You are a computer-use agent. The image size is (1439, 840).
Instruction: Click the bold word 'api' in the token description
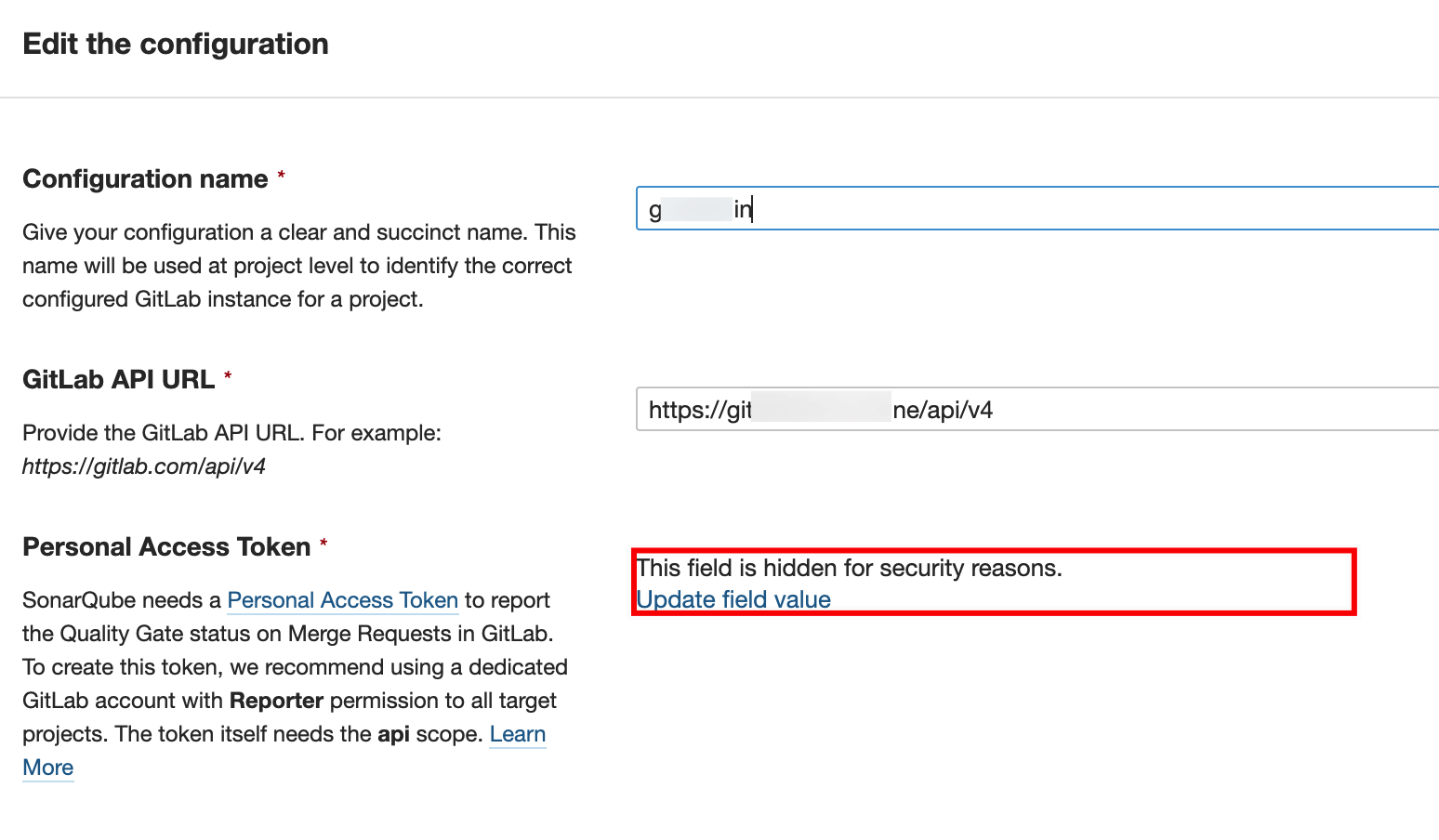point(393,734)
